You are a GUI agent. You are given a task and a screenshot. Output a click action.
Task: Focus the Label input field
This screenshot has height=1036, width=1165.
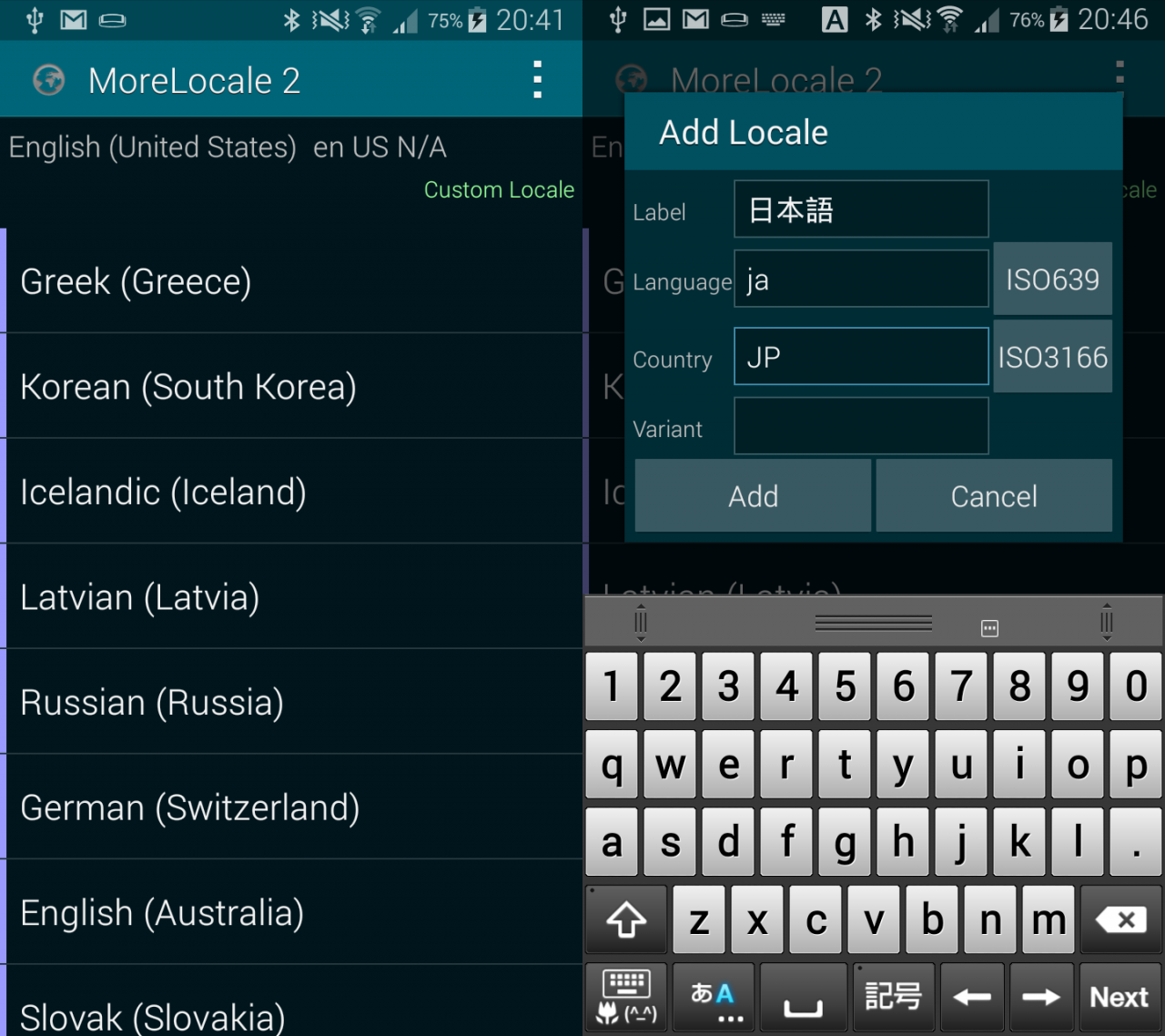[861, 209]
